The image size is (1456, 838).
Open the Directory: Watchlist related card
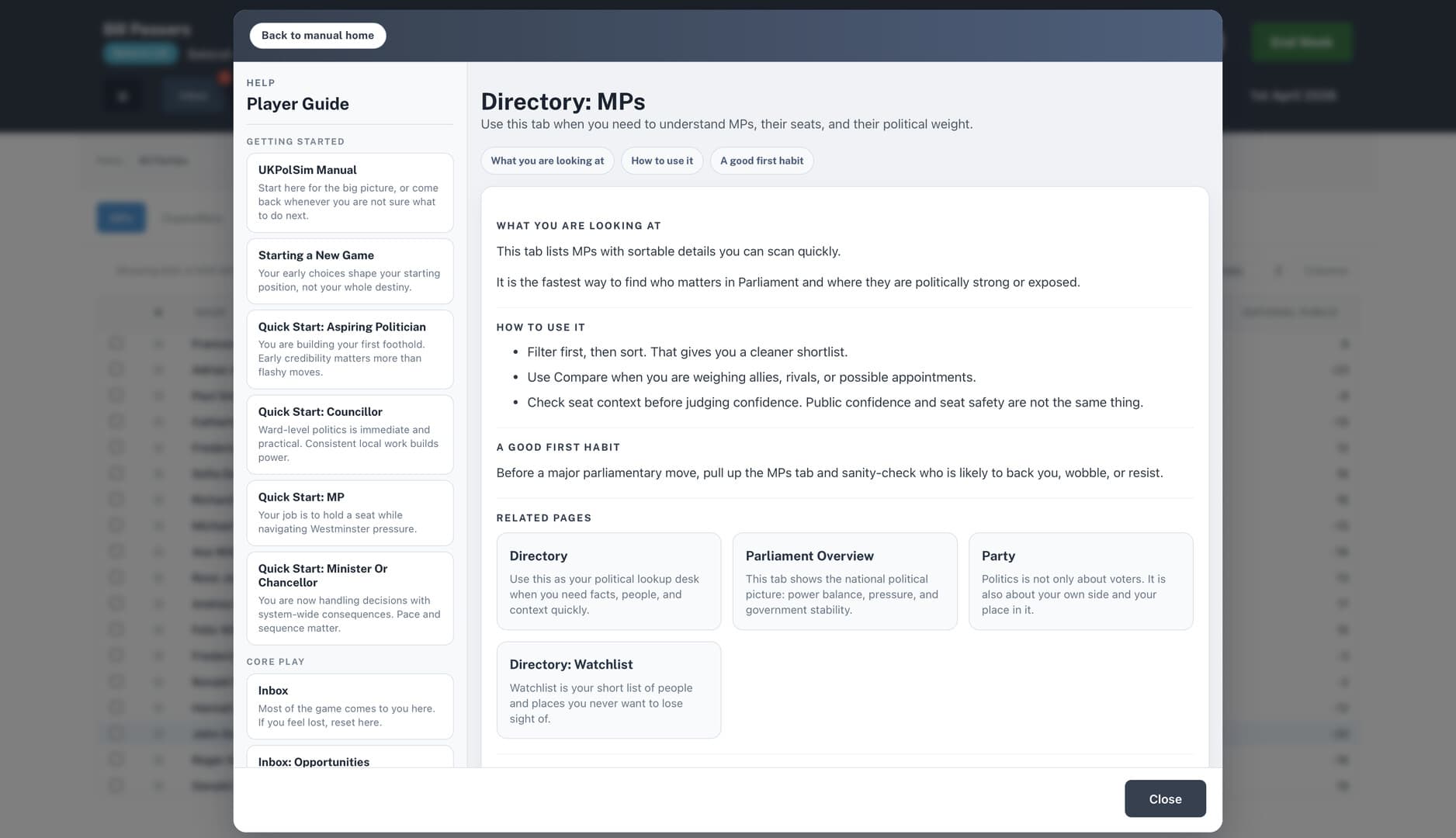click(x=608, y=690)
